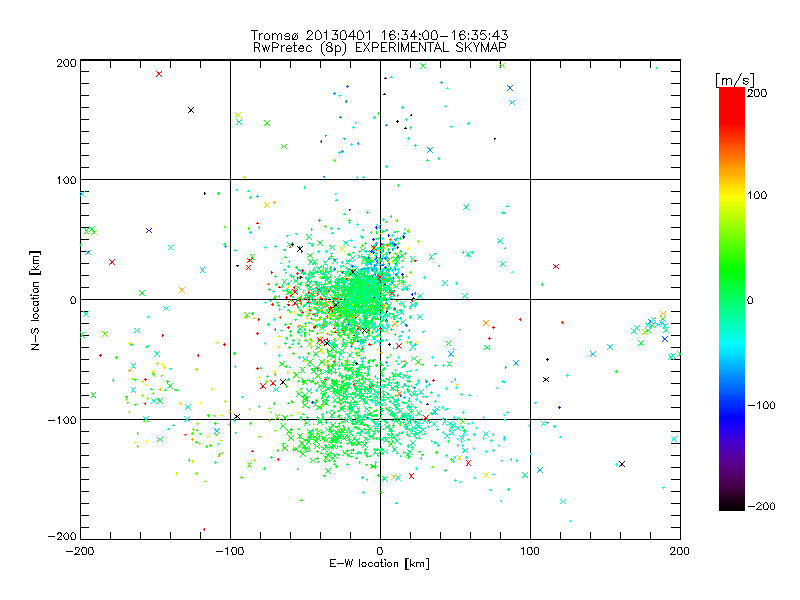This screenshot has width=800, height=600.
Task: Click the x-axis tick label -200
Action: (80, 551)
